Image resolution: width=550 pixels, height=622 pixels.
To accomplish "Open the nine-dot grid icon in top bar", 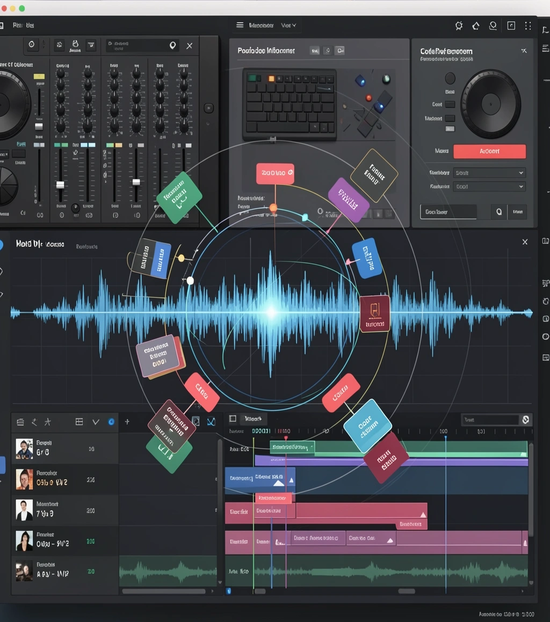I will pyautogui.click(x=528, y=26).
